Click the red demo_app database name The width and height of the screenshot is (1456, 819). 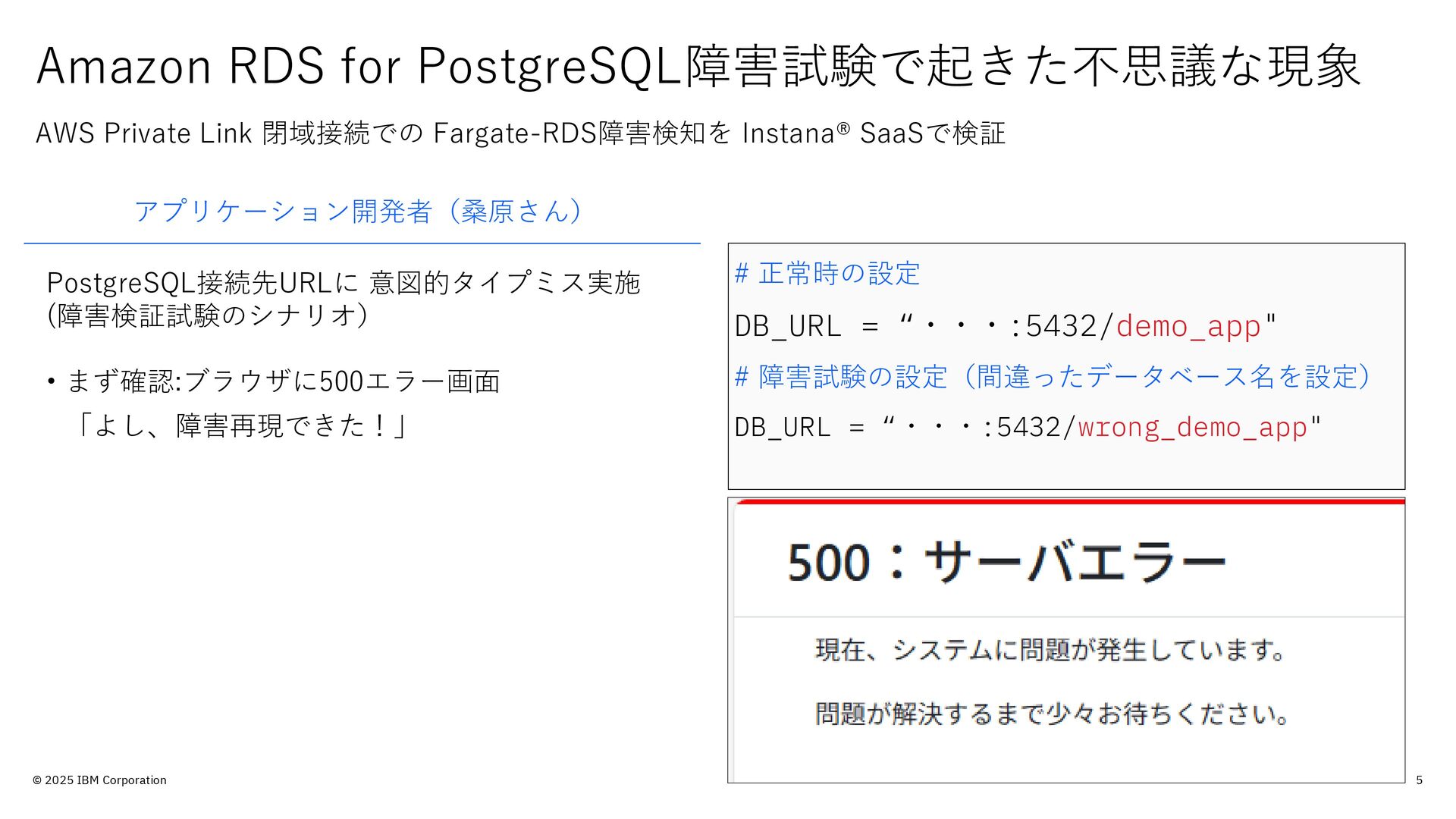[x=1188, y=326]
